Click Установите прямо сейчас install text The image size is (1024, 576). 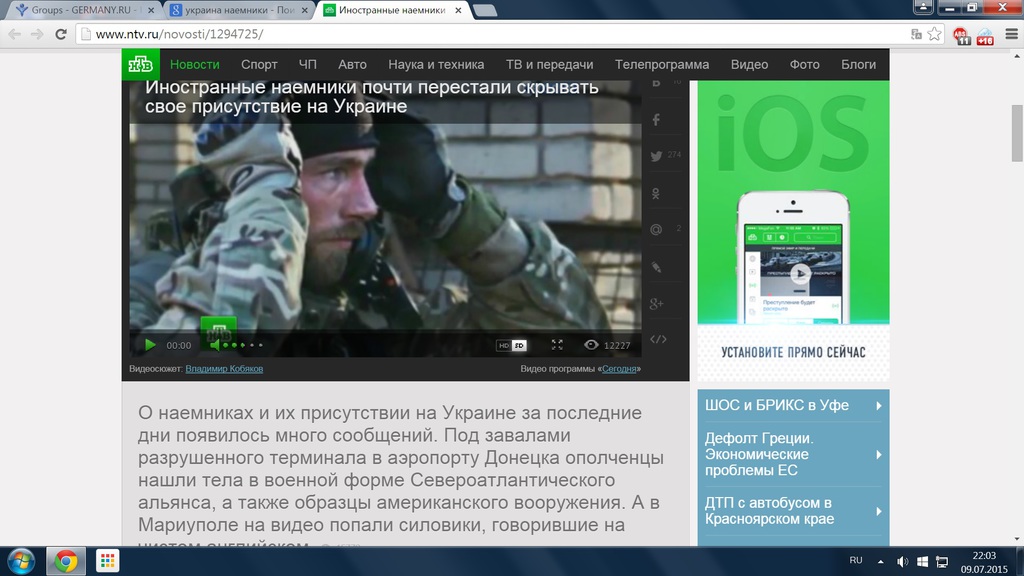click(793, 353)
